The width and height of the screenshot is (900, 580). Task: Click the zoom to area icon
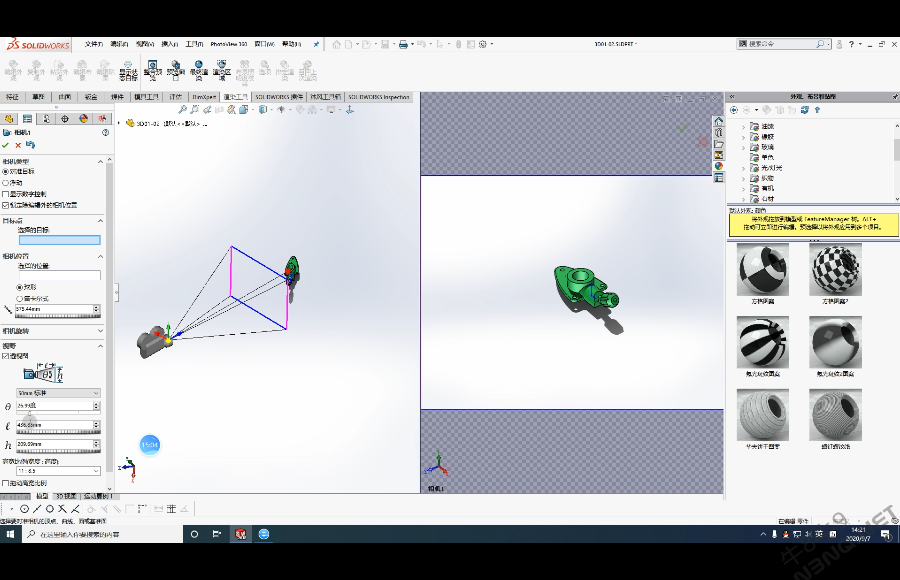(x=194, y=109)
